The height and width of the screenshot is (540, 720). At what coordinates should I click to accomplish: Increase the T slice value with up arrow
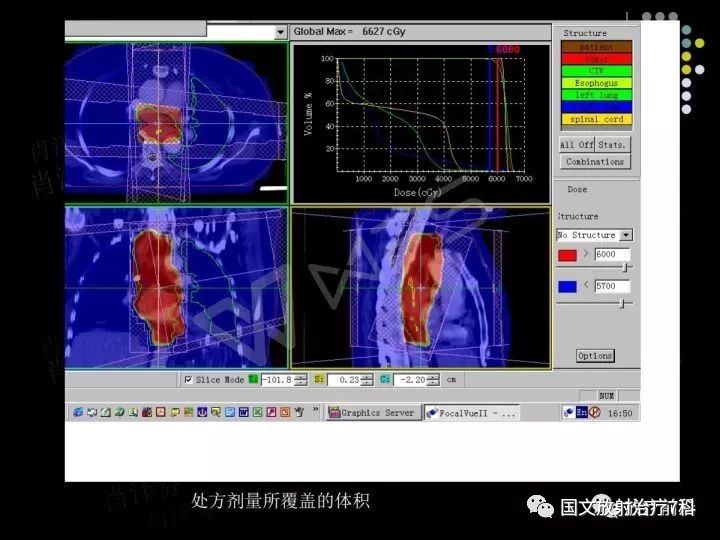tap(301, 377)
